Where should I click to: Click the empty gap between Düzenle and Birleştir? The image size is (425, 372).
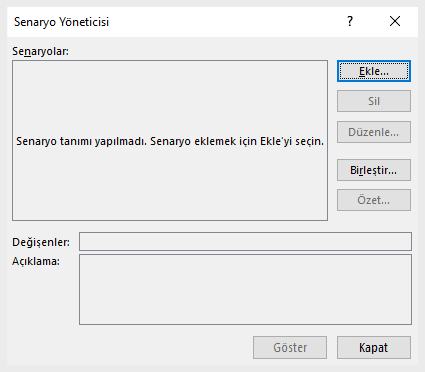click(x=374, y=151)
